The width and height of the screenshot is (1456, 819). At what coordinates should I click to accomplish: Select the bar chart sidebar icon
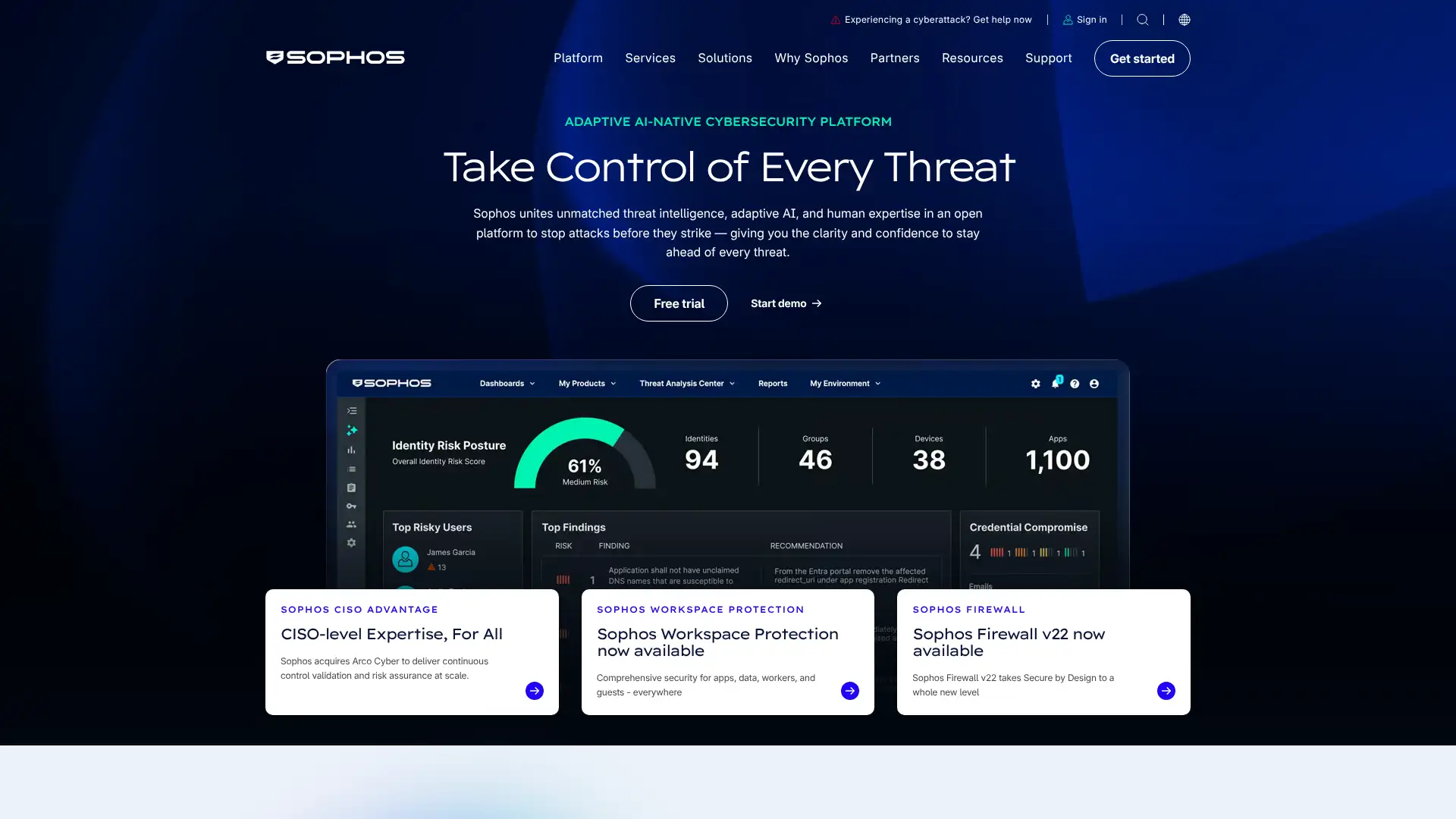[351, 450]
